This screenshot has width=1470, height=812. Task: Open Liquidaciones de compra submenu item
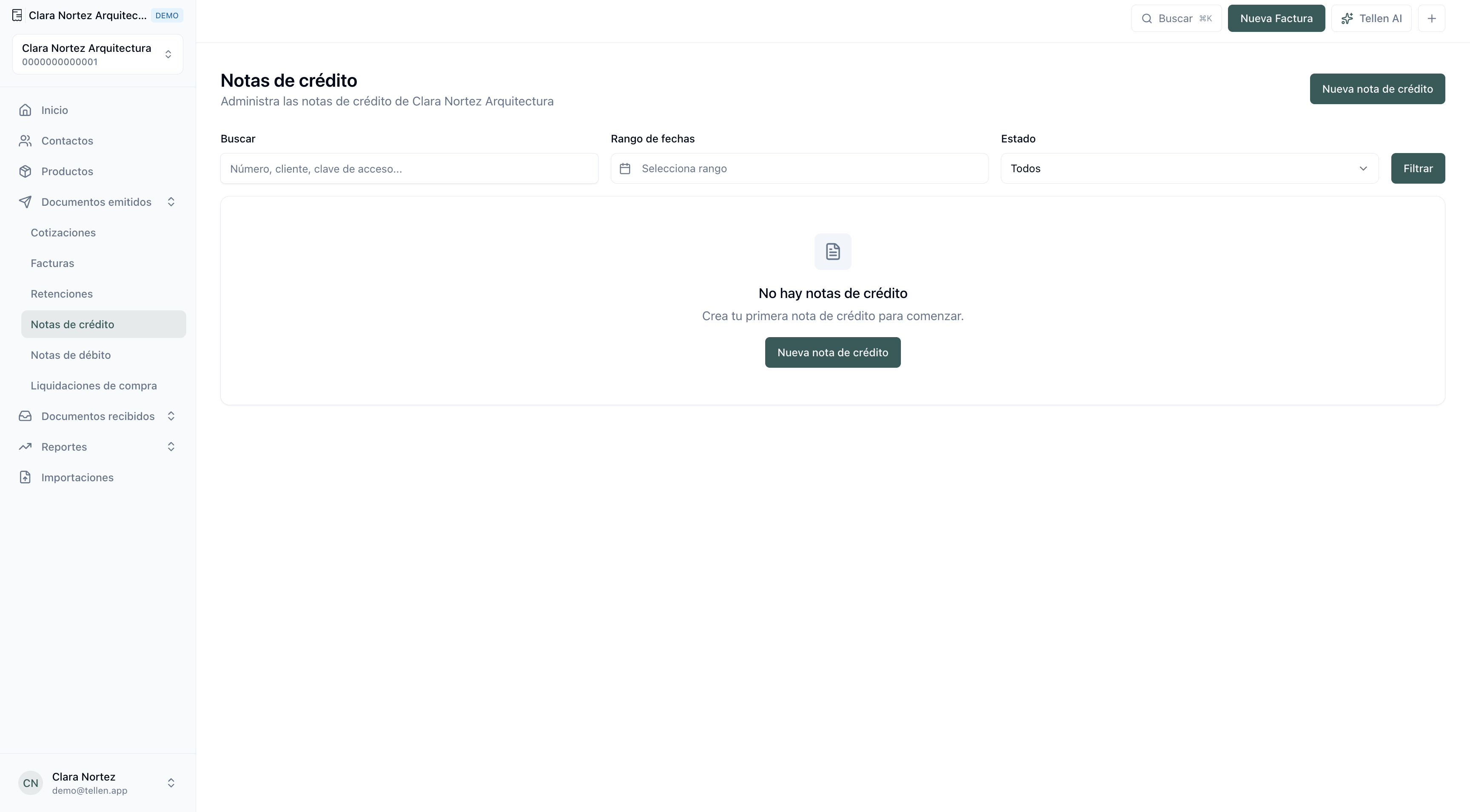[103, 386]
